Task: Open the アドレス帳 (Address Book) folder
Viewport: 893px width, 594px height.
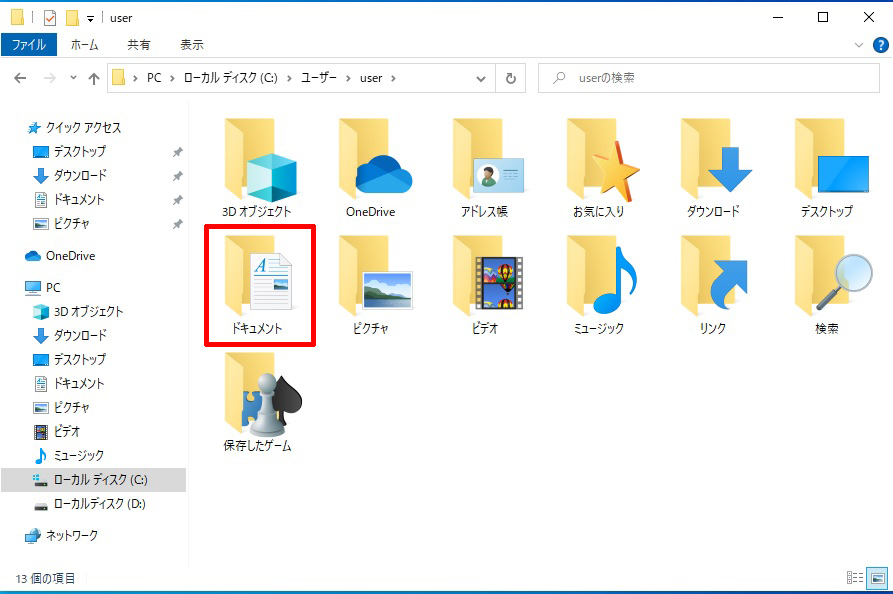Action: pos(491,165)
